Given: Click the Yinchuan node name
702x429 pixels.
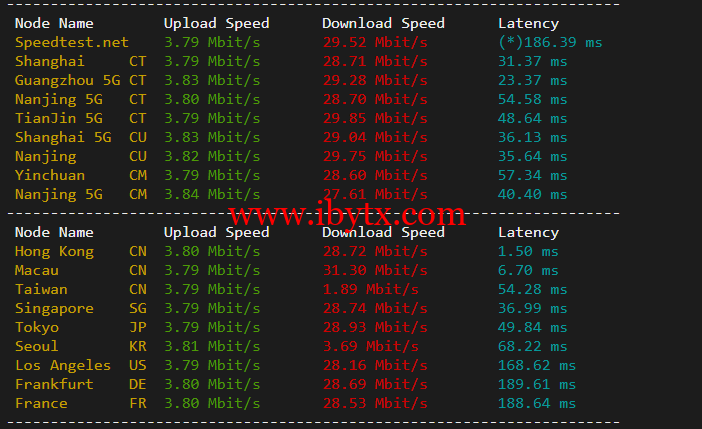Looking at the screenshot, I should pos(50,176).
